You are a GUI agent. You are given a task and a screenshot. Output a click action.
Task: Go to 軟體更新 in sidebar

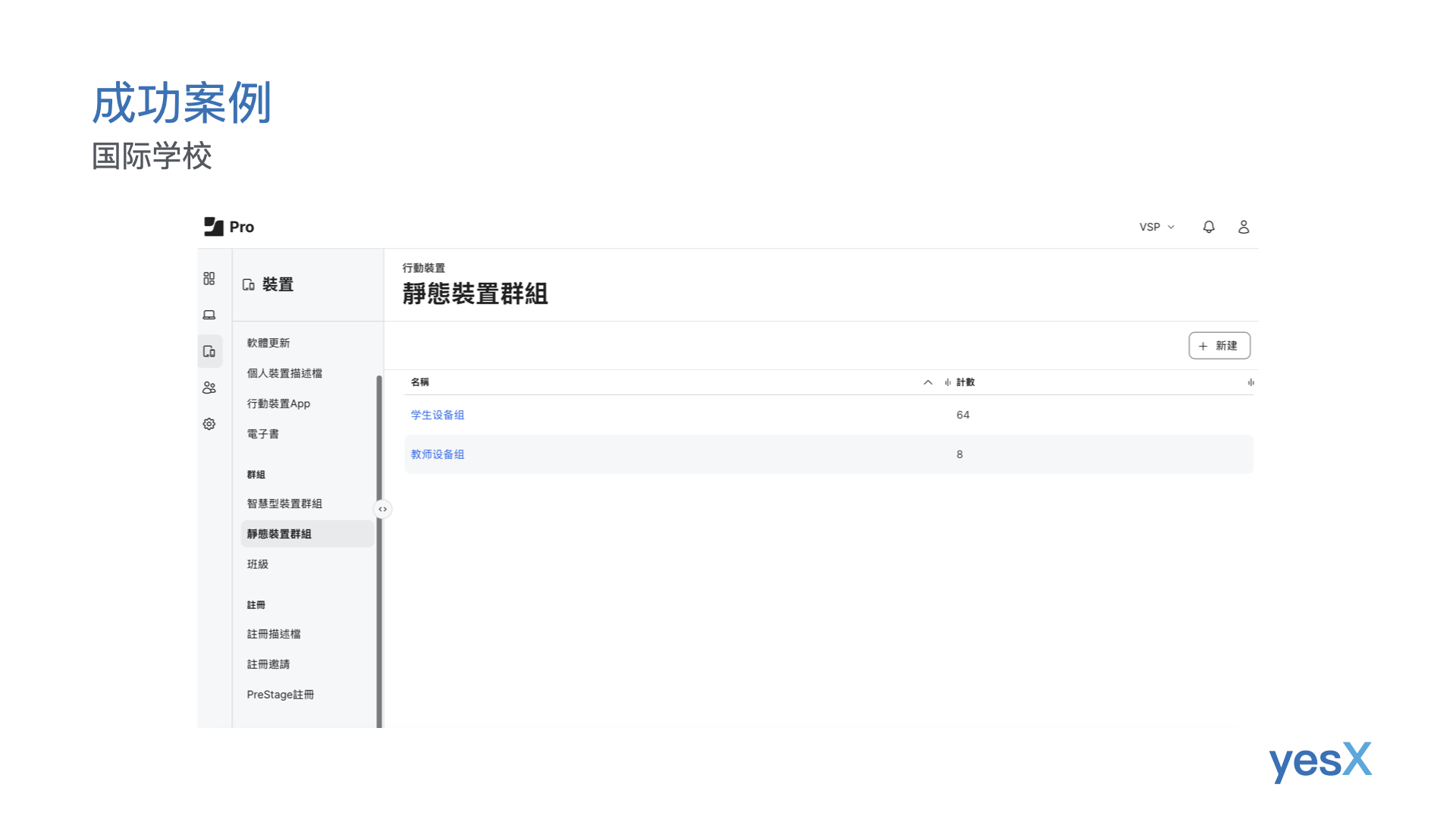point(268,343)
